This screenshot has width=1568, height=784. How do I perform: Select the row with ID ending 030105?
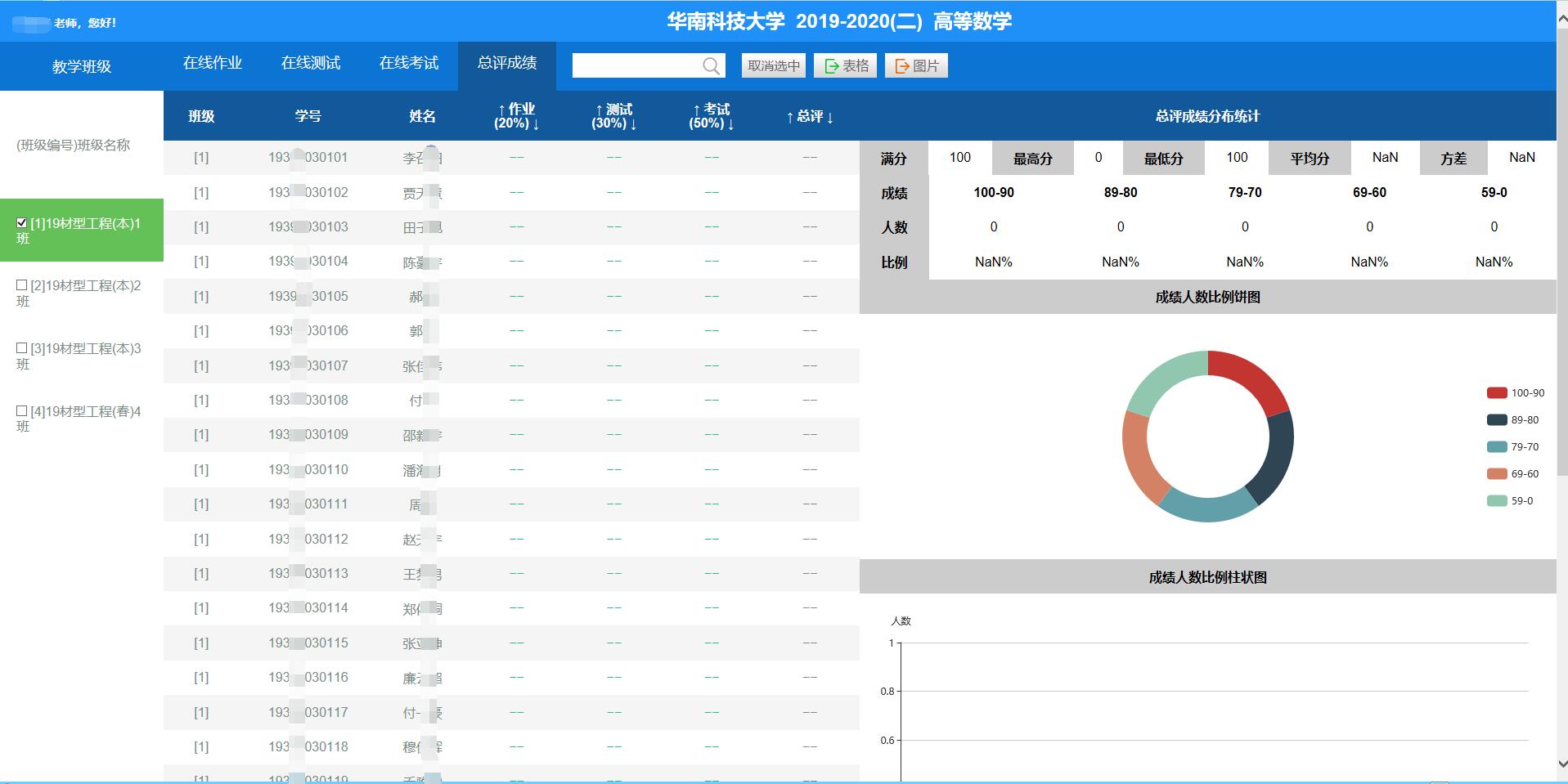pos(511,296)
